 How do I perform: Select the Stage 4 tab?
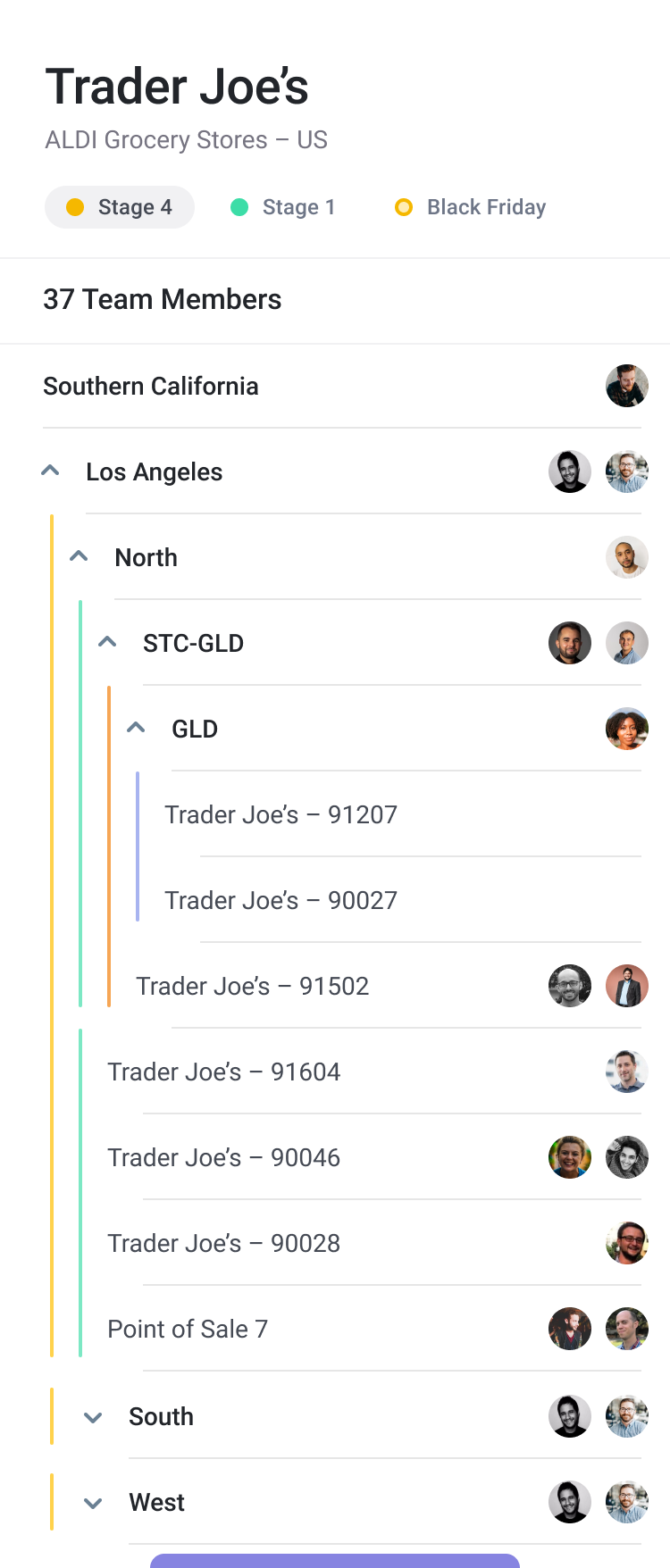click(x=120, y=207)
